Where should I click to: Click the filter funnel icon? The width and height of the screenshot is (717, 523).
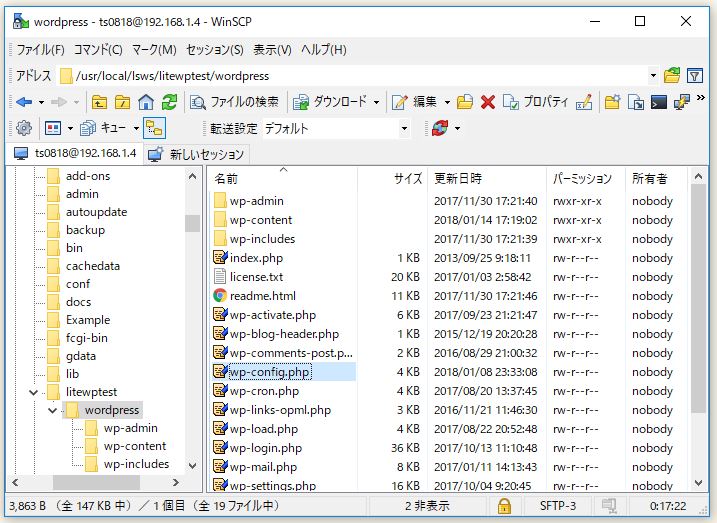pos(695,75)
